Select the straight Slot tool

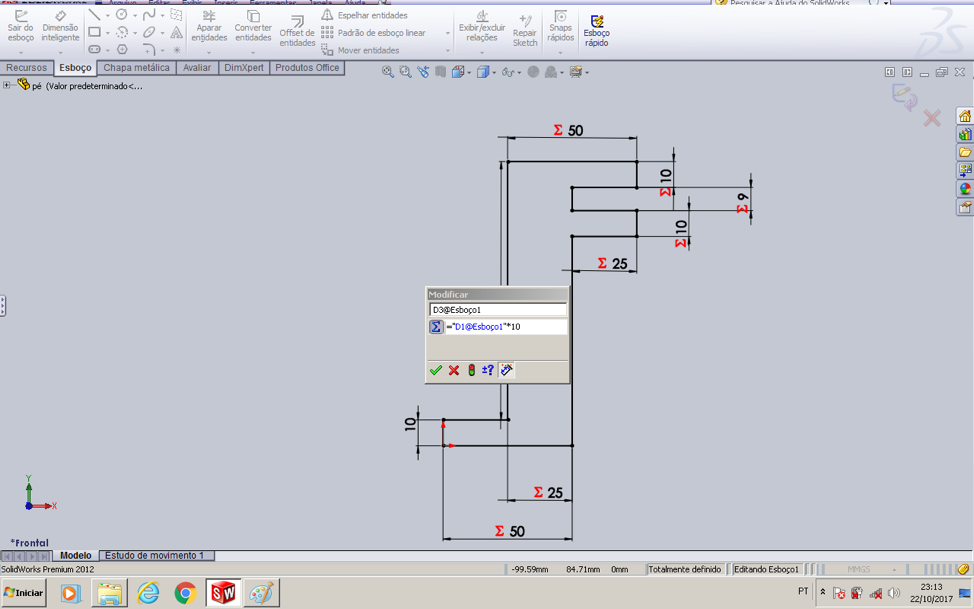point(94,49)
